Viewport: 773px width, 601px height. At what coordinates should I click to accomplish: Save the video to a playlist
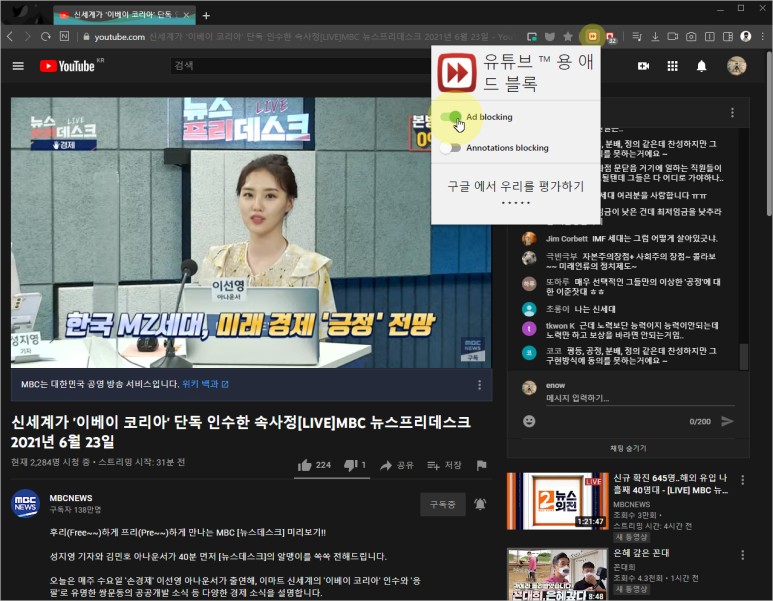point(444,465)
